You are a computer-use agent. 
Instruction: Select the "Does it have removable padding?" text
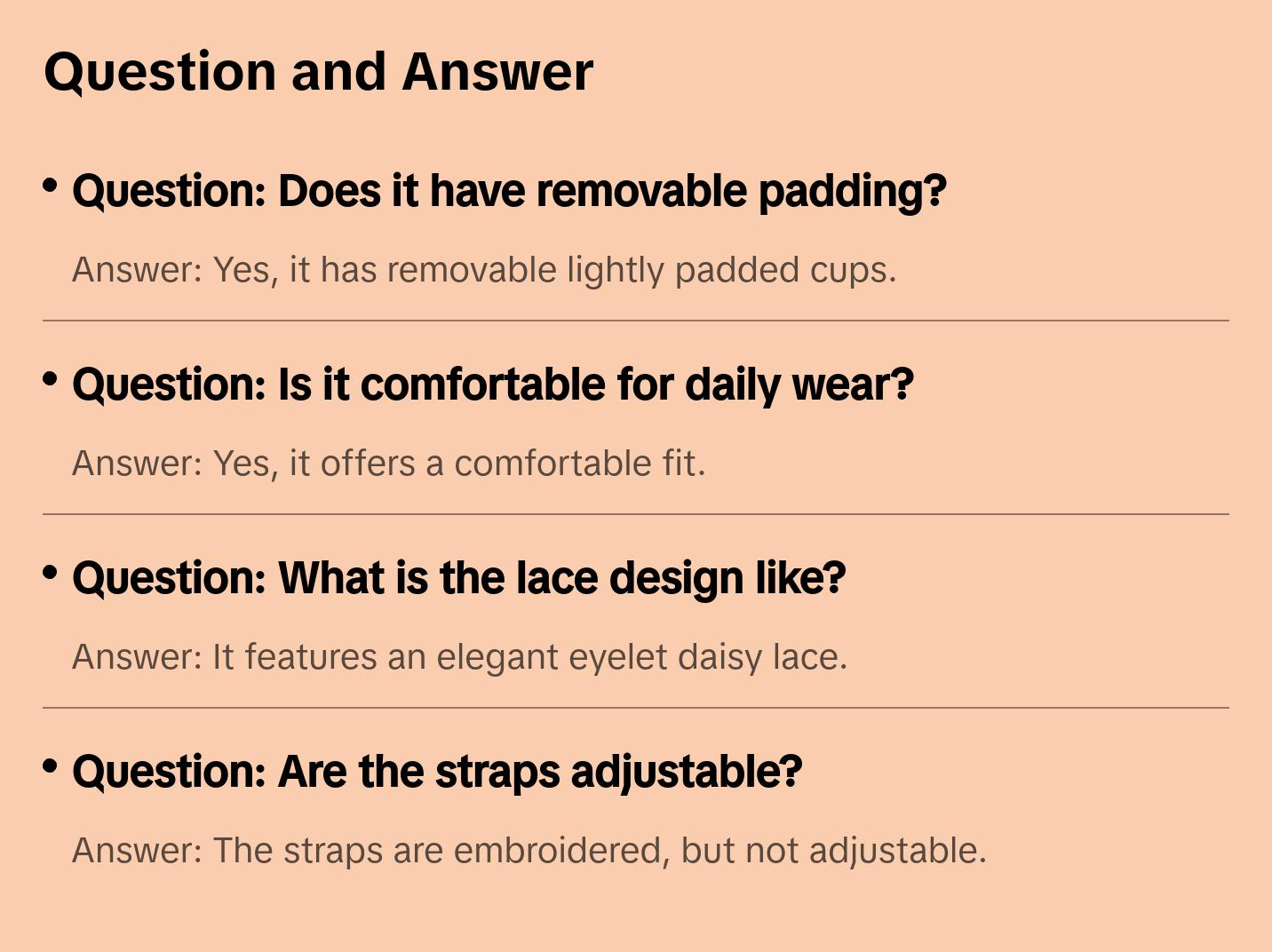coord(612,191)
